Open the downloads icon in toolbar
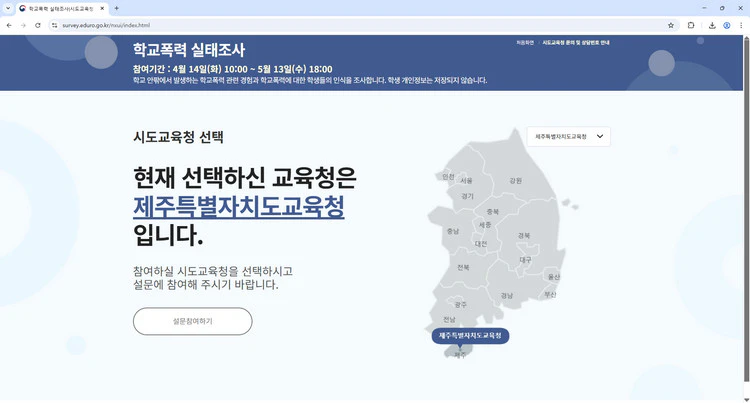Viewport: 750px width, 403px height. point(712,25)
